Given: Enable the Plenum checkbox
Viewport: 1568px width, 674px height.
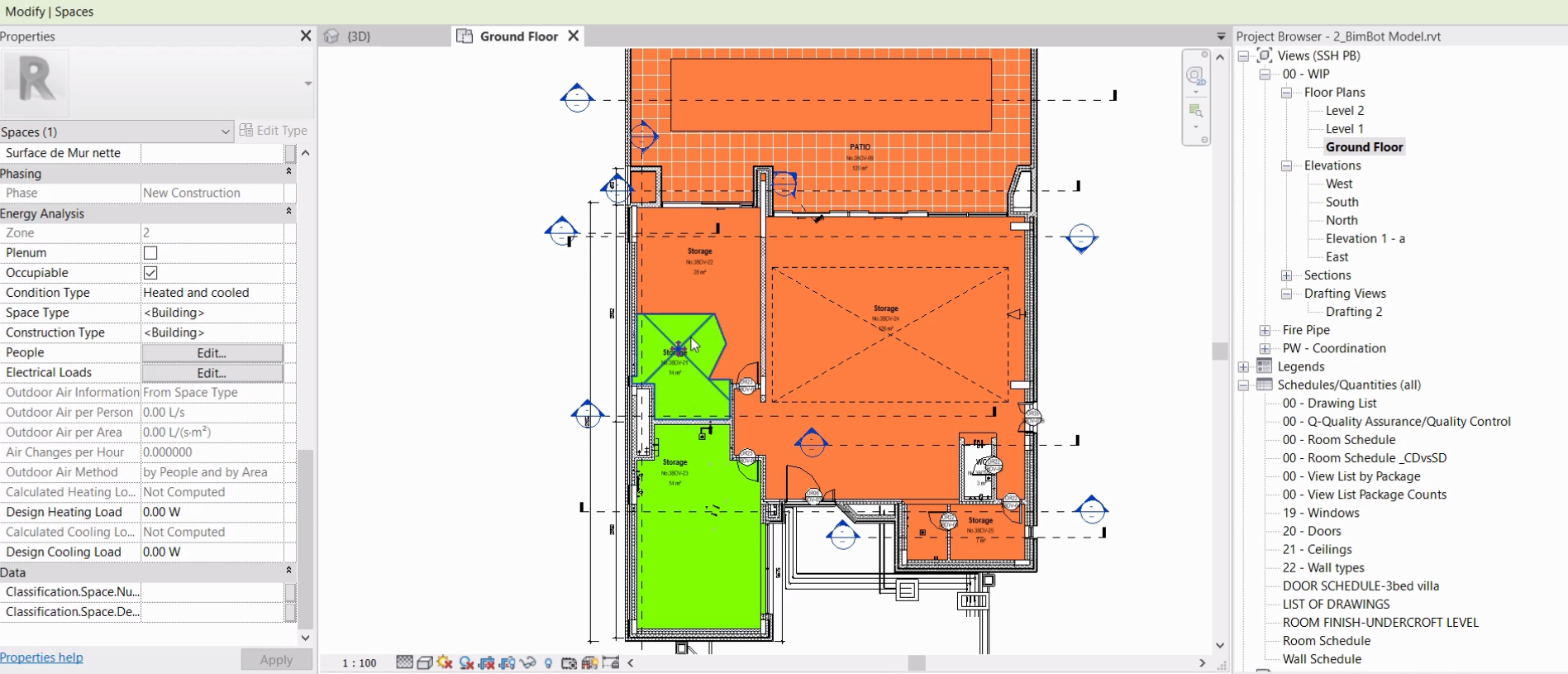Looking at the screenshot, I should tap(150, 253).
